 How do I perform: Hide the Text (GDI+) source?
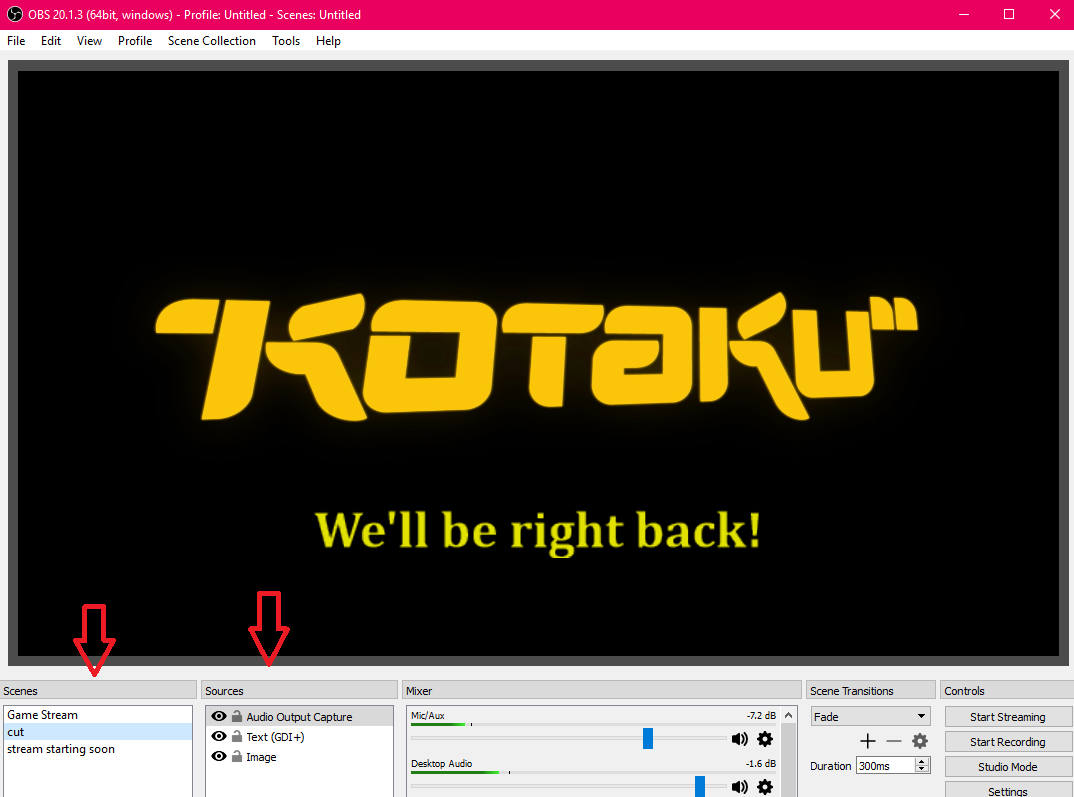219,737
